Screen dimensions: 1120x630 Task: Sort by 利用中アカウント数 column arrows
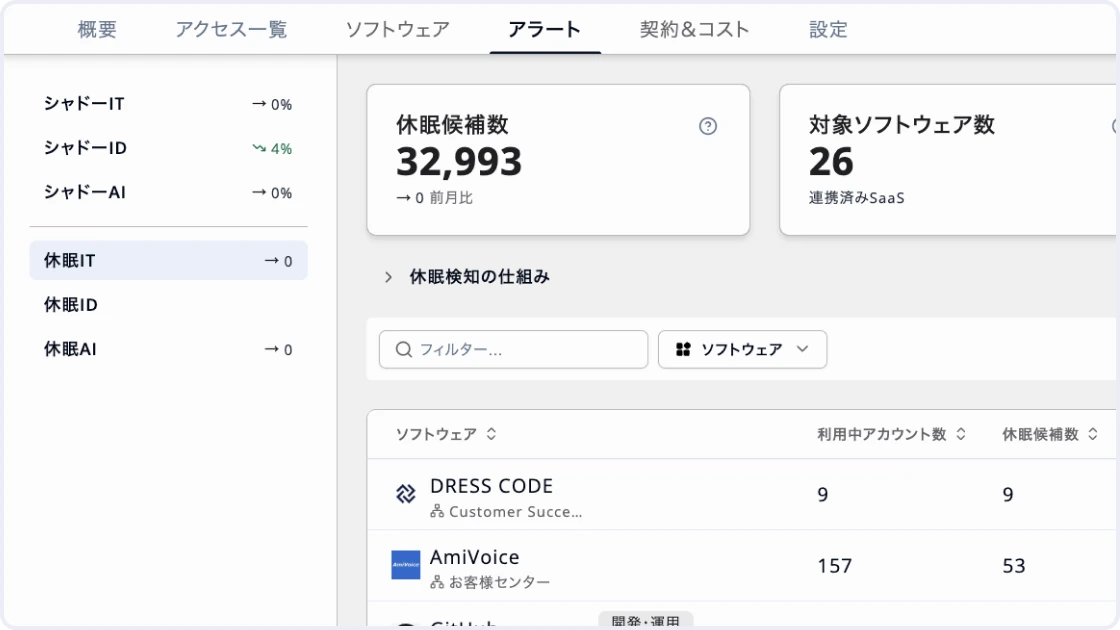(961, 434)
